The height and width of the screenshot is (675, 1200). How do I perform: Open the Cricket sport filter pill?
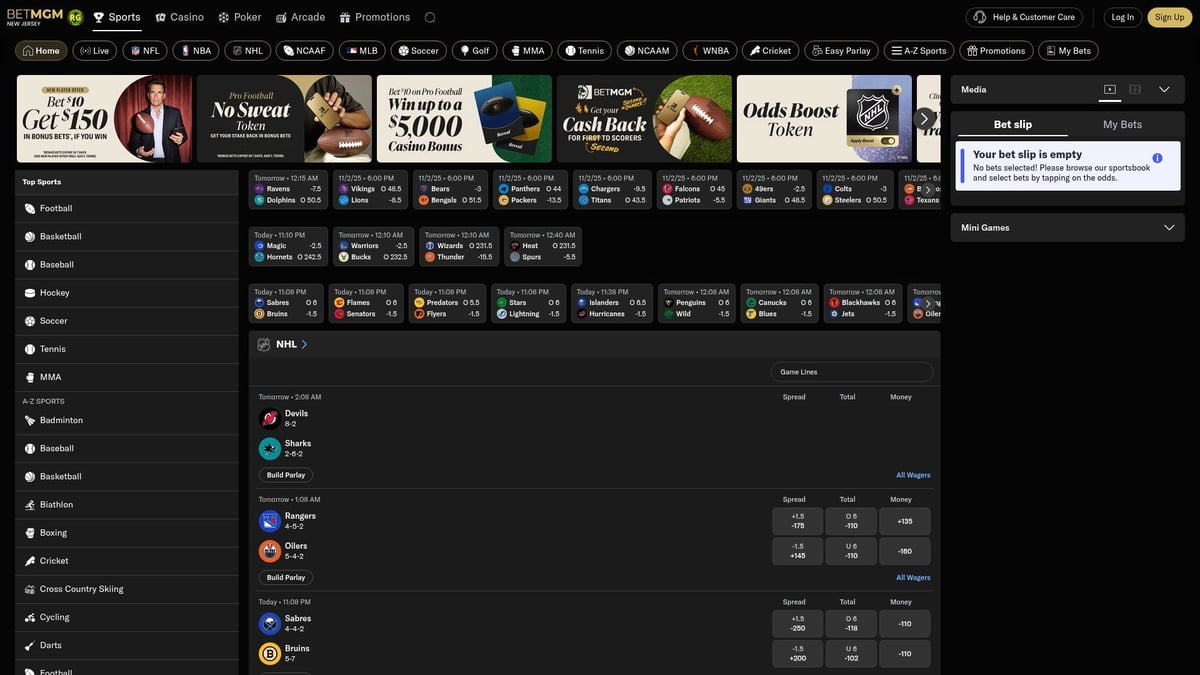click(770, 49)
